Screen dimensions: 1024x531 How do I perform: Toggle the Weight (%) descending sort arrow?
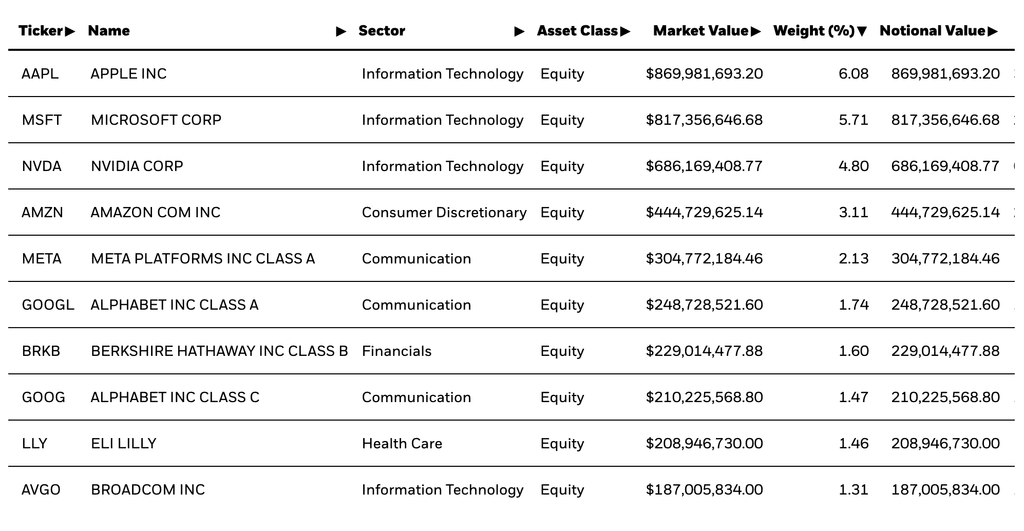(862, 31)
